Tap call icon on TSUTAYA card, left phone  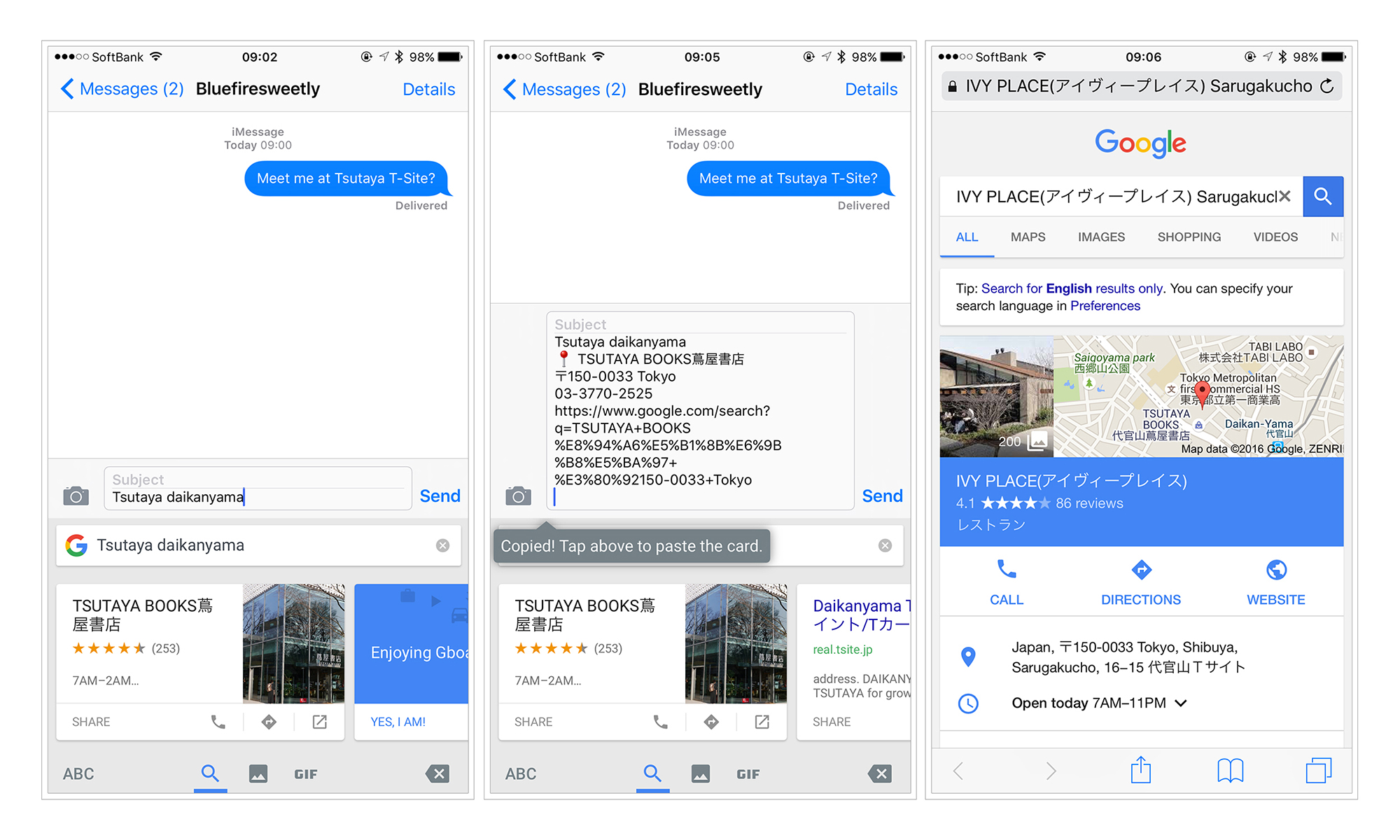coord(218,722)
